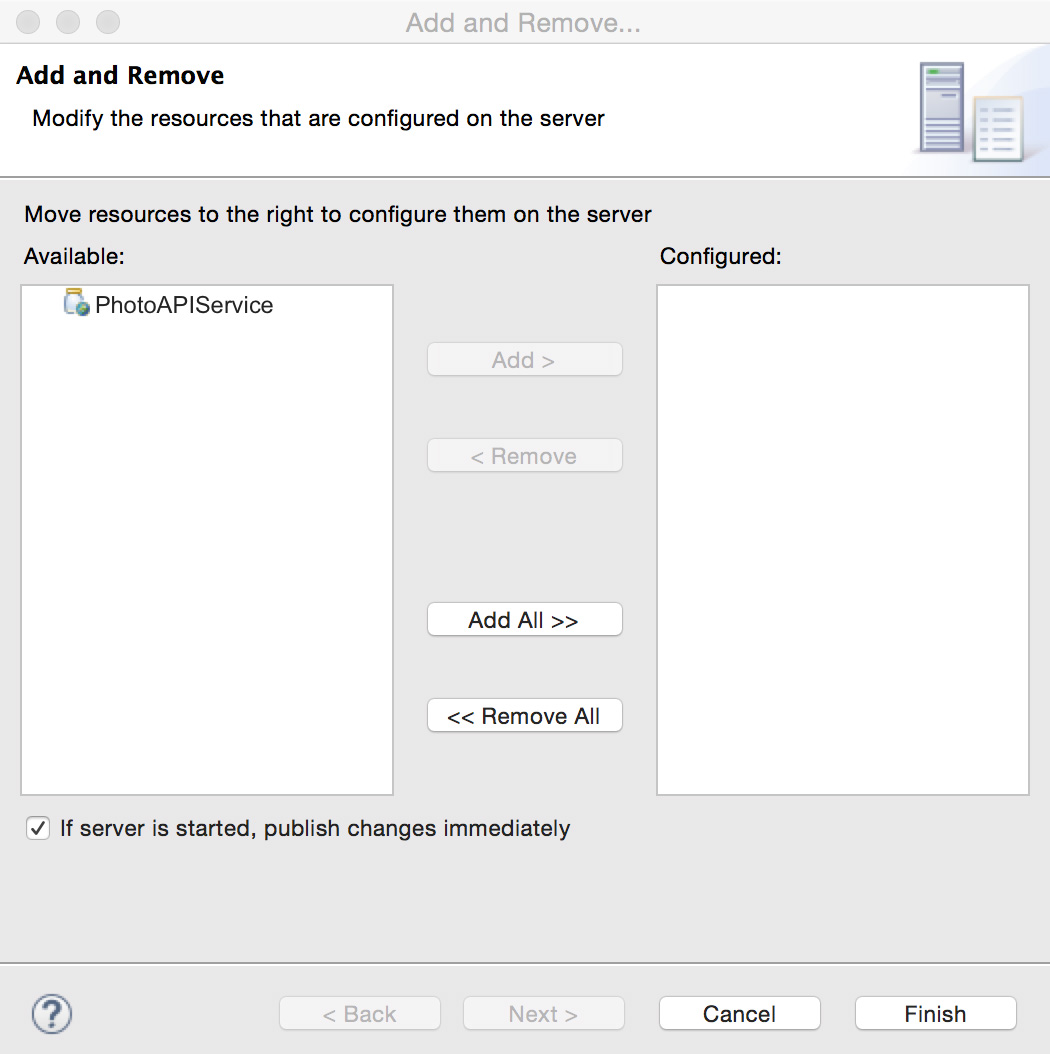Image resolution: width=1050 pixels, height=1054 pixels.
Task: Click inside the empty Configured list
Action: coord(842,540)
